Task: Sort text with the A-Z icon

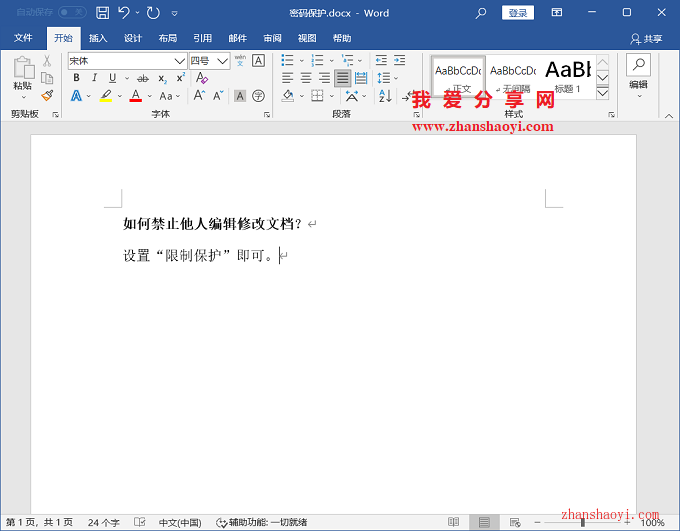Action: click(385, 95)
